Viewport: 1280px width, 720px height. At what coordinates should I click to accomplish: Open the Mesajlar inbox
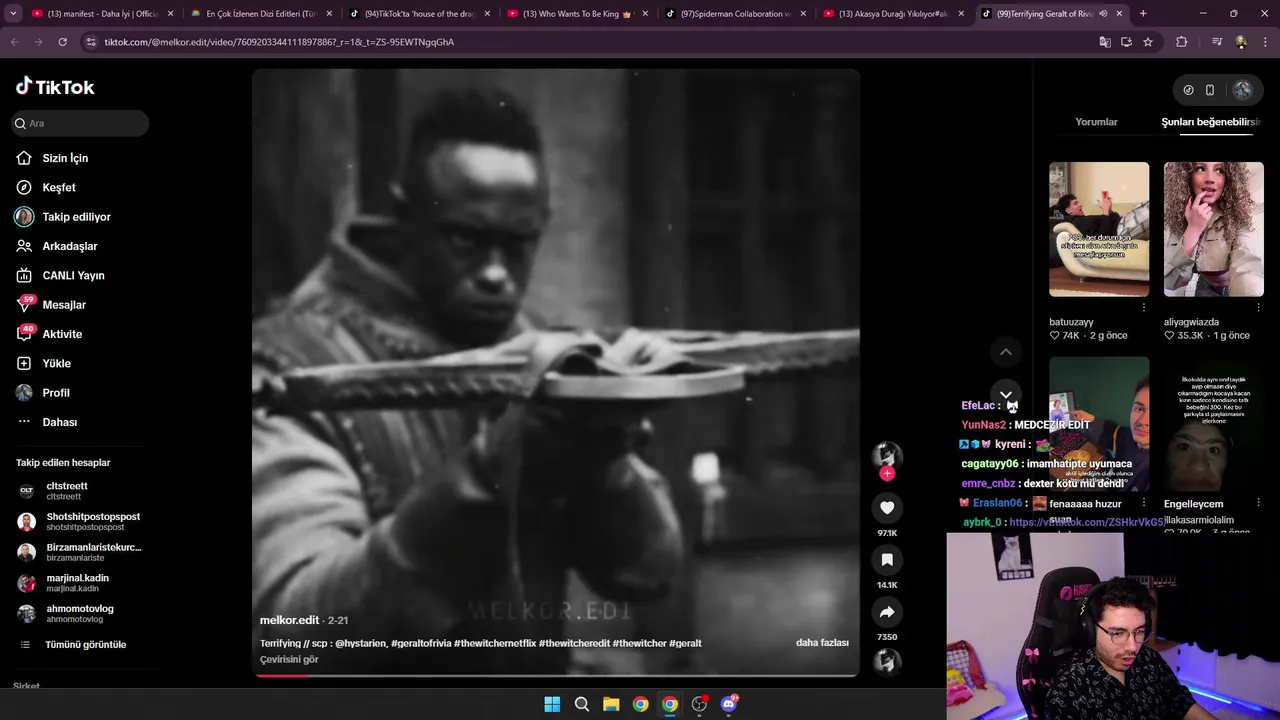[64, 305]
